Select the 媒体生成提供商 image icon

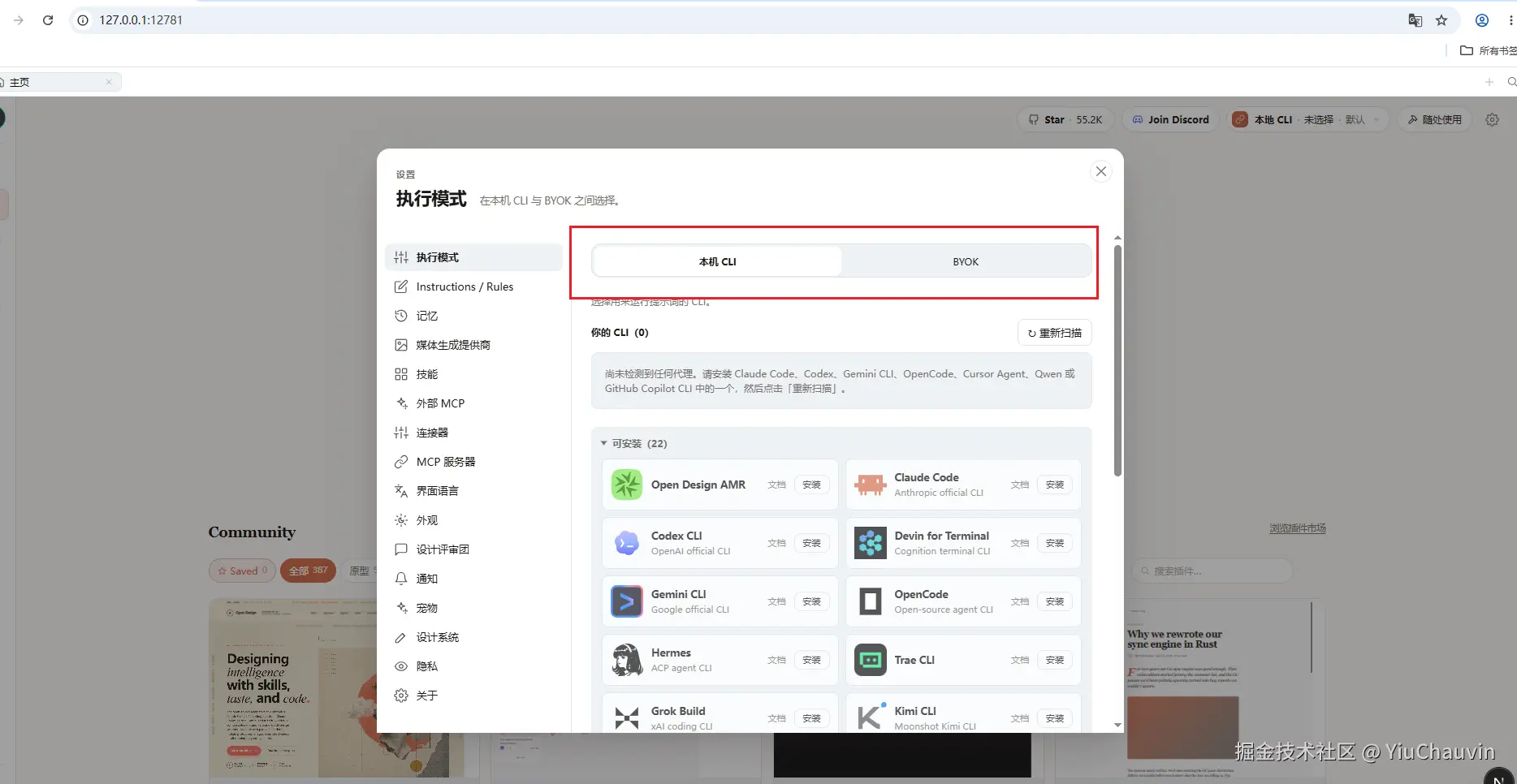click(x=401, y=345)
